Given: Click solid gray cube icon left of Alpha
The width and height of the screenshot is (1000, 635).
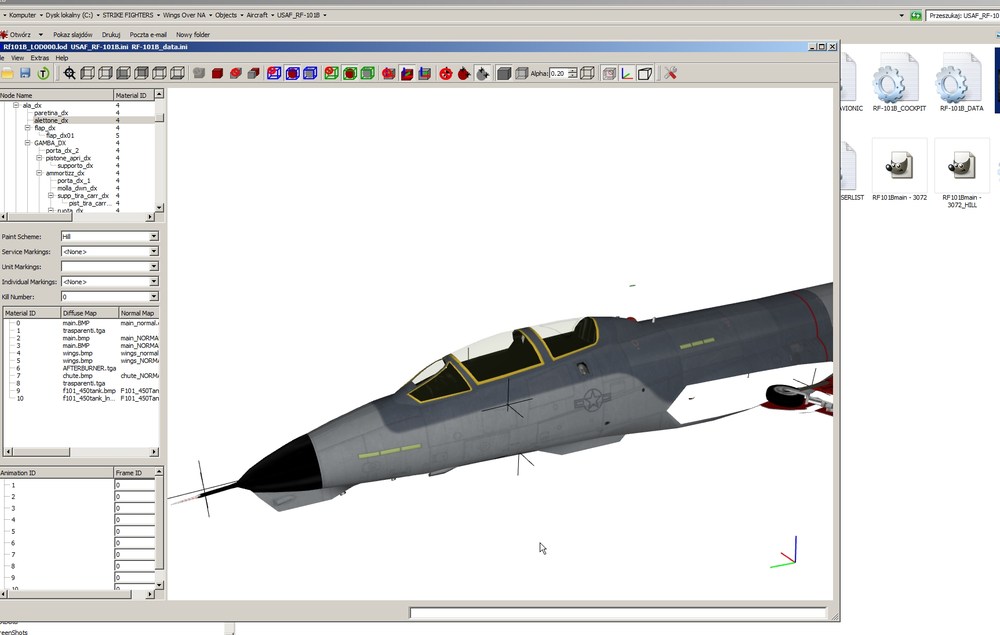Looking at the screenshot, I should tap(504, 73).
